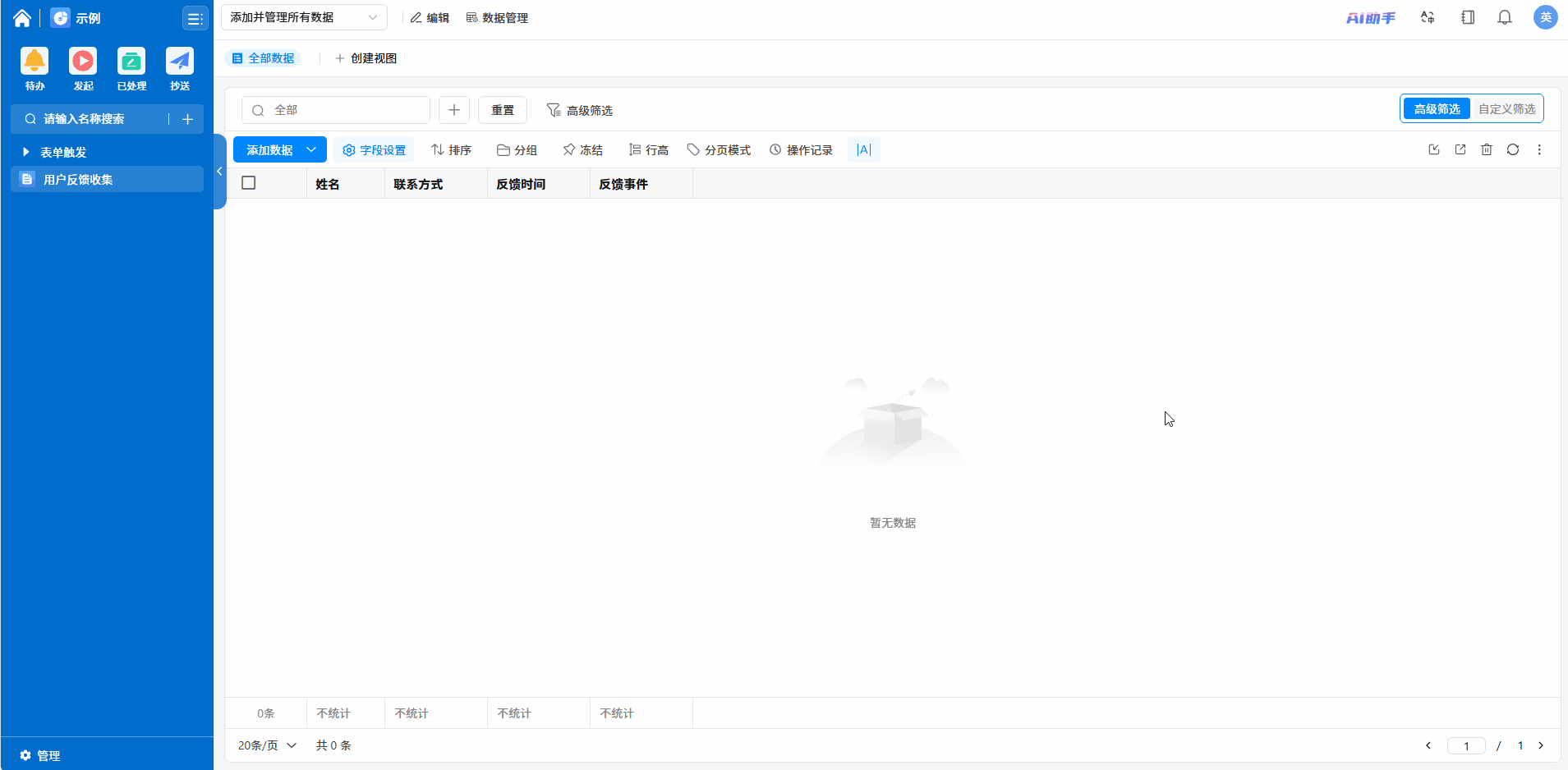The image size is (1568, 770).
Task: Open 发起 play icon
Action: pyautogui.click(x=83, y=62)
